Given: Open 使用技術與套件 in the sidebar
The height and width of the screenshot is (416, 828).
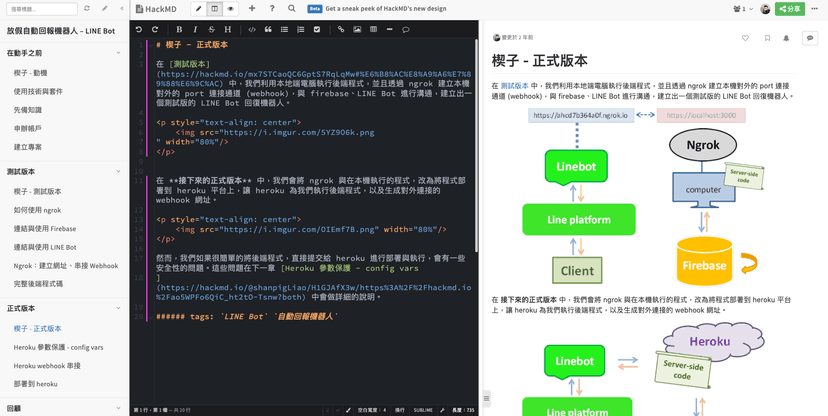Looking at the screenshot, I should 38,91.
